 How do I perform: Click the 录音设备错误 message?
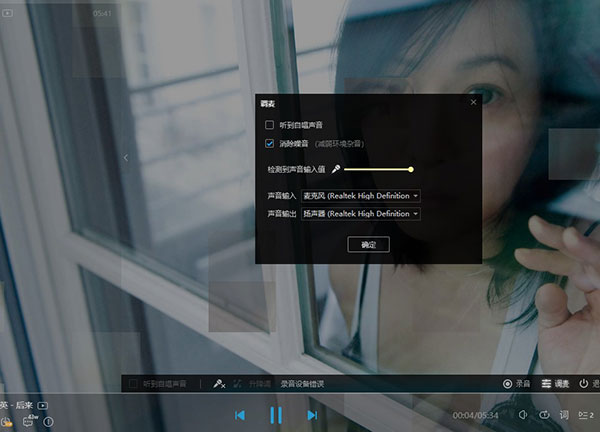coord(303,383)
